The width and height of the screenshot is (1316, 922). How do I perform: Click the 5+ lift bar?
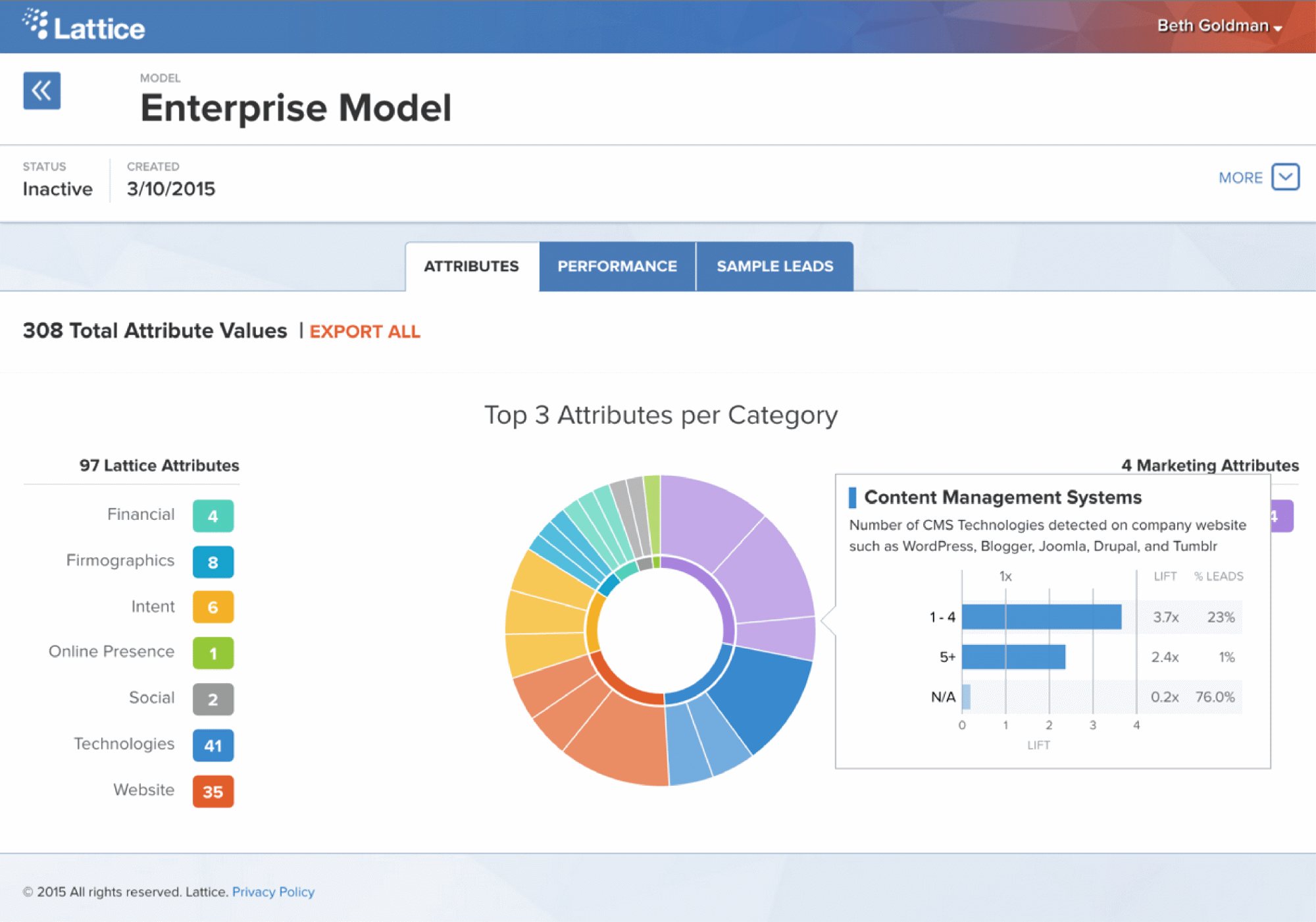(x=1013, y=657)
